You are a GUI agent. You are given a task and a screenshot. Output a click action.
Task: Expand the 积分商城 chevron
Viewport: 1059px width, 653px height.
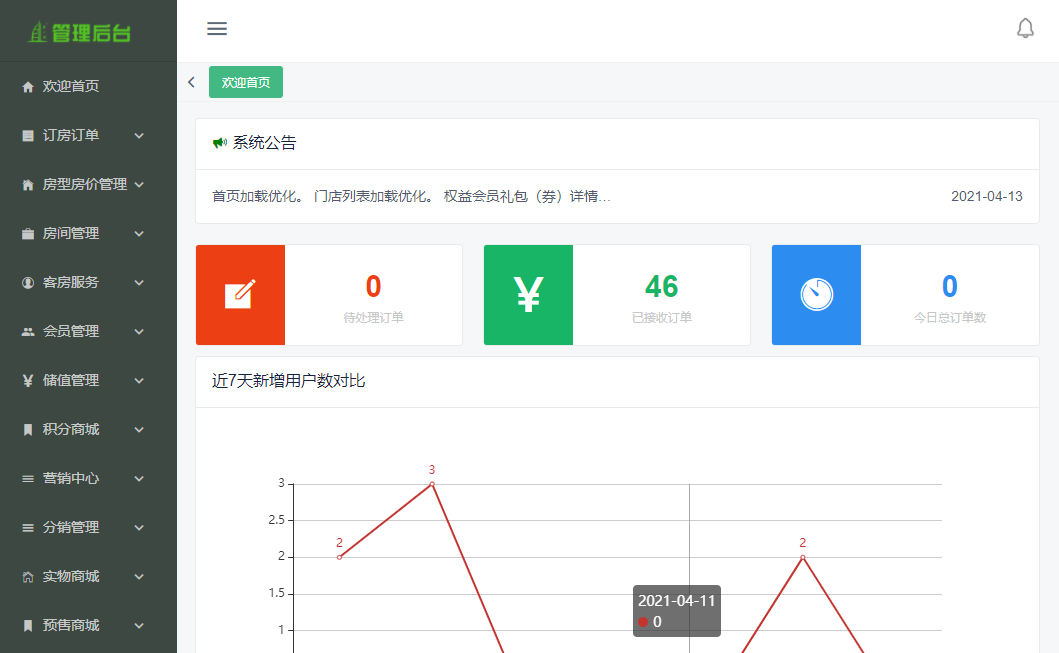click(x=139, y=429)
